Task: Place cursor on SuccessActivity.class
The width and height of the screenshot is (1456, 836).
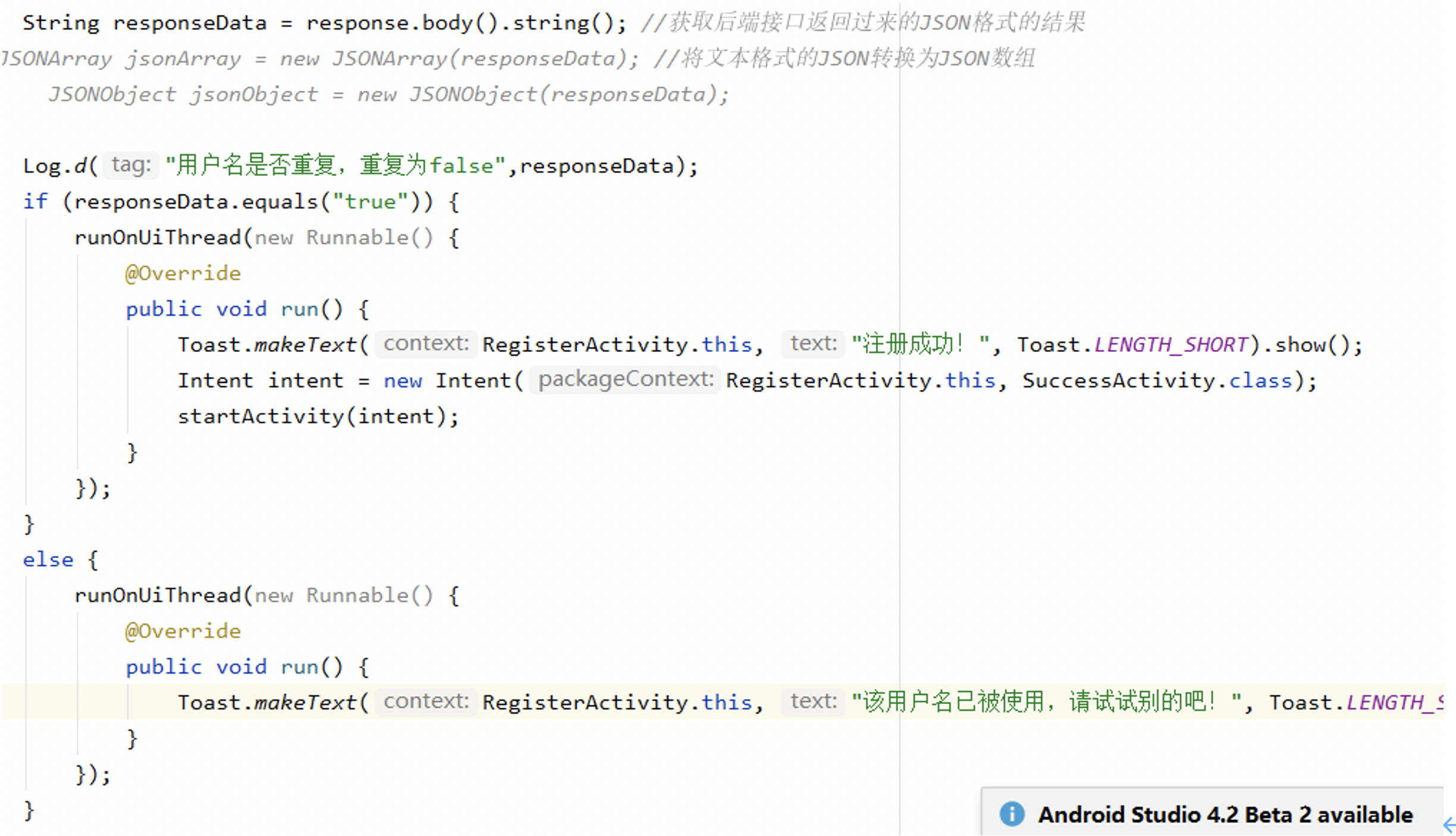Action: click(x=1157, y=381)
